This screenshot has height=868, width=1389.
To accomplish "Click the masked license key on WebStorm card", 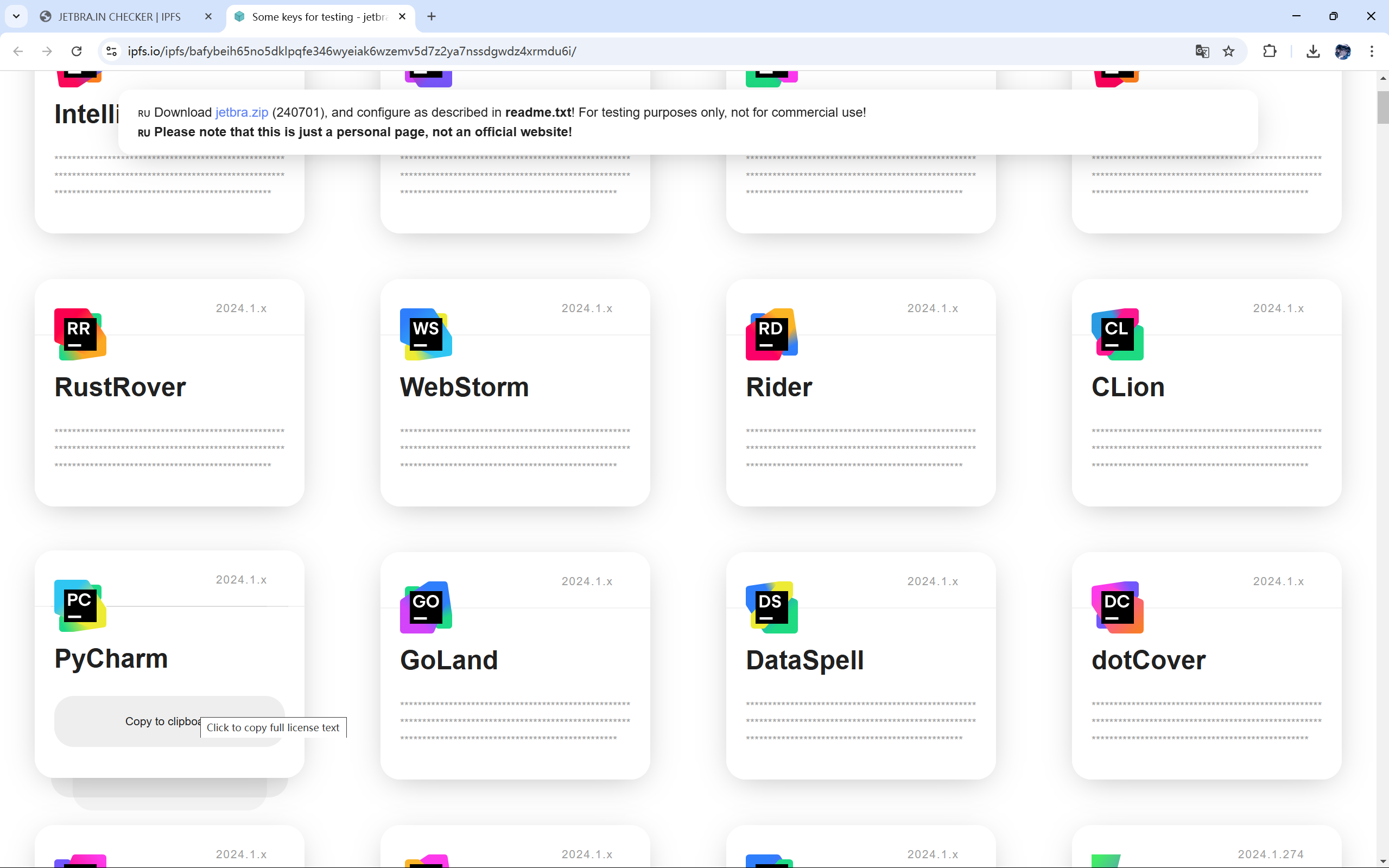I will click(515, 448).
